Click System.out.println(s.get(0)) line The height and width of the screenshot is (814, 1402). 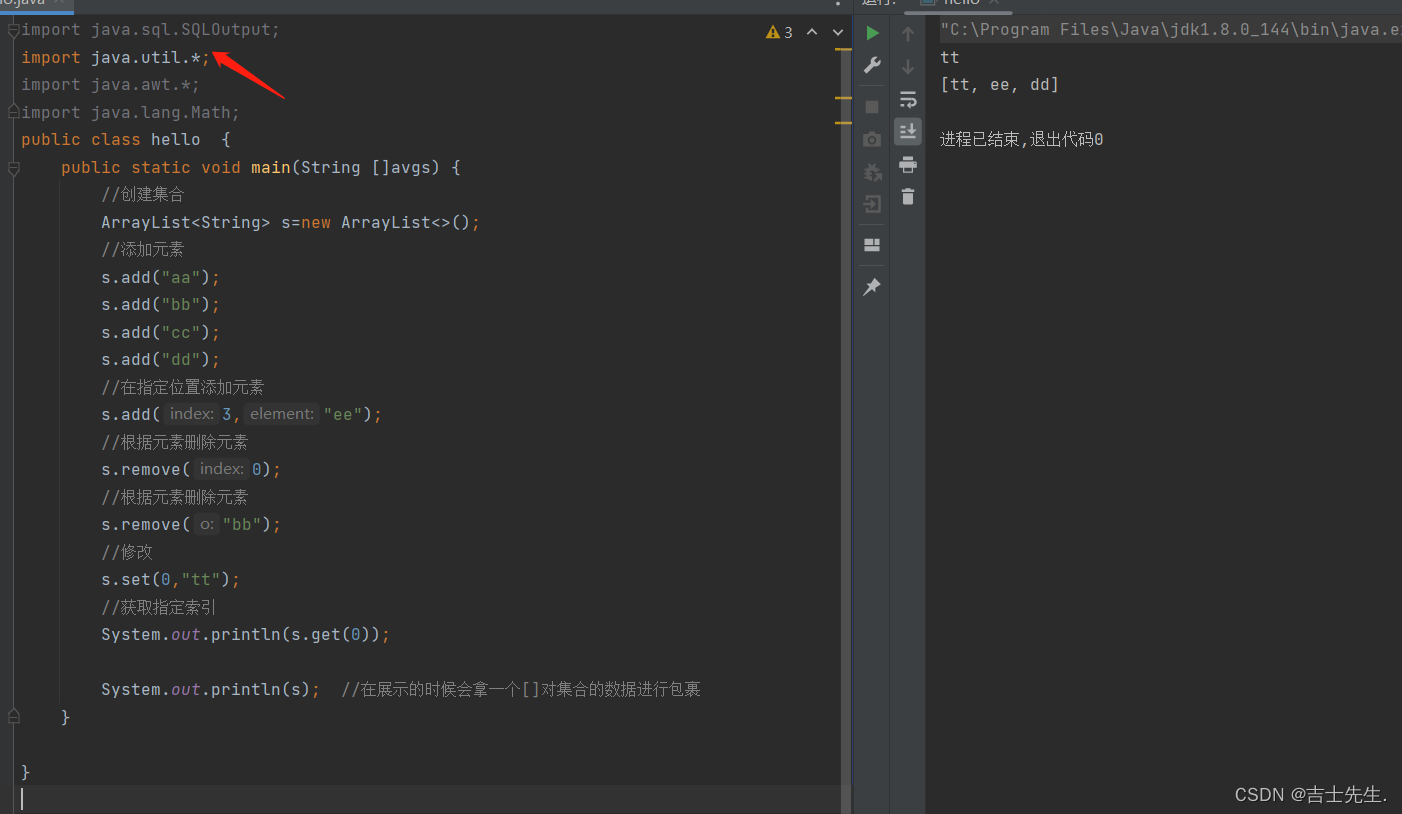pyautogui.click(x=246, y=634)
